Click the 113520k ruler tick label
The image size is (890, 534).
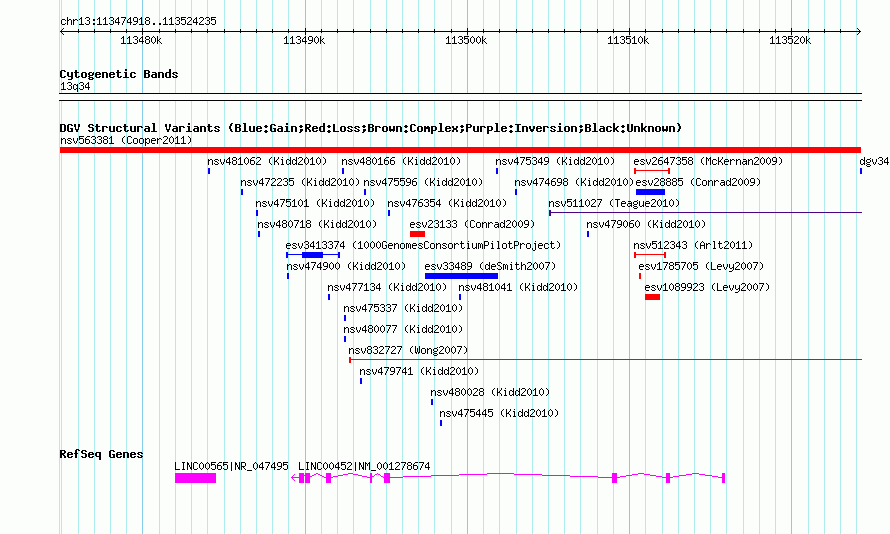tap(790, 41)
